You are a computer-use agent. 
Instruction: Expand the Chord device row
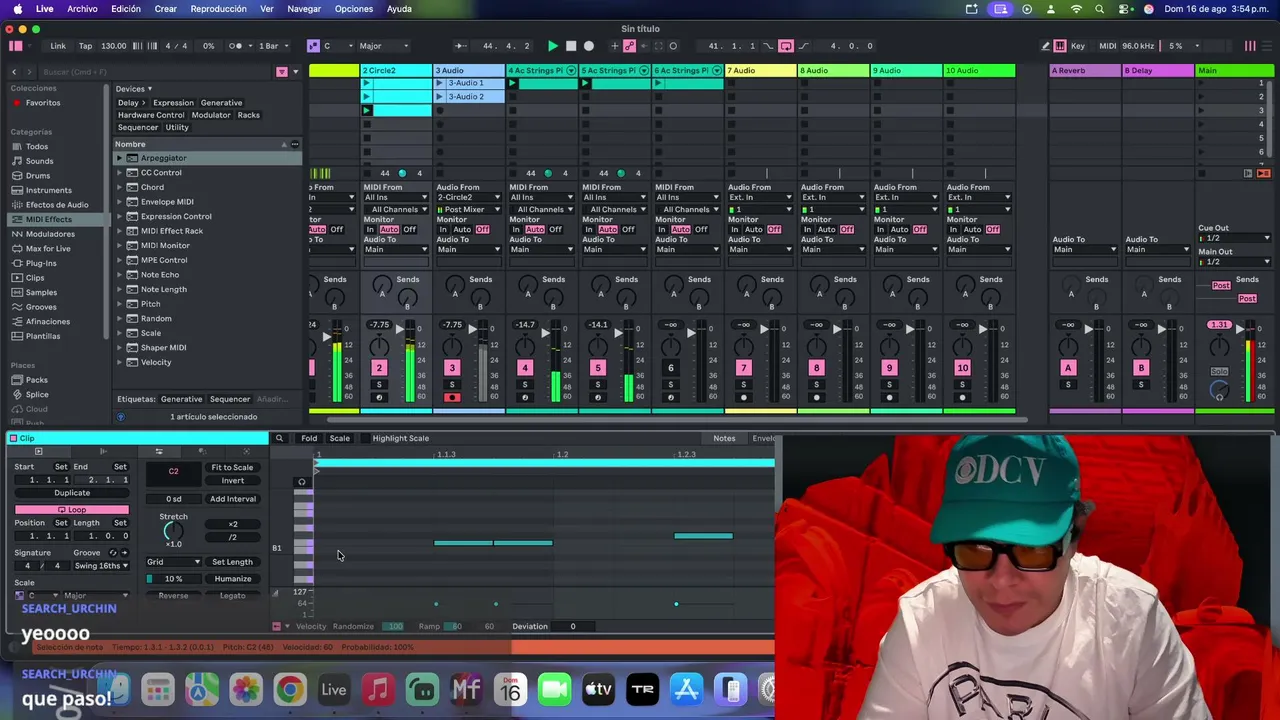(x=119, y=187)
